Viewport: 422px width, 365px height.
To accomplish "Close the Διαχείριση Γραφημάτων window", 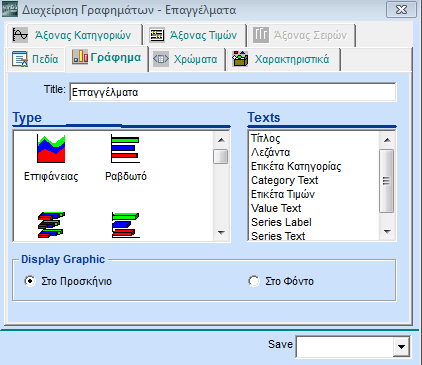I will [401, 10].
